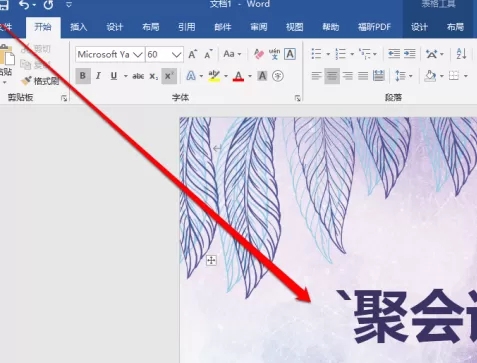Viewport: 477px width, 363px height.
Task: Click the shading paint bucket icon
Action: [430, 76]
